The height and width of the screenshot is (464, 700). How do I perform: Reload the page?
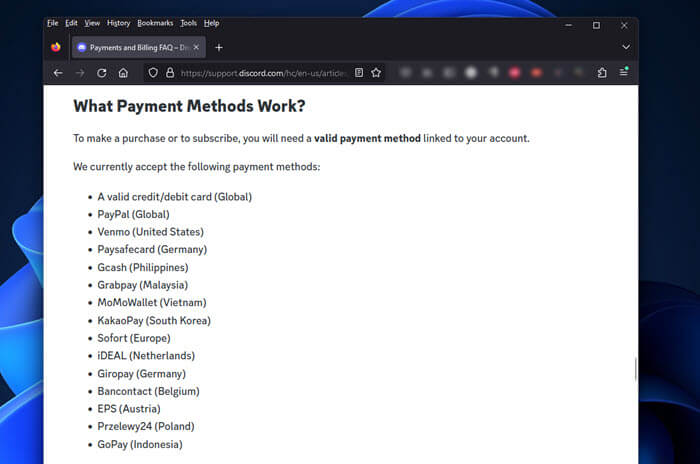tap(102, 73)
